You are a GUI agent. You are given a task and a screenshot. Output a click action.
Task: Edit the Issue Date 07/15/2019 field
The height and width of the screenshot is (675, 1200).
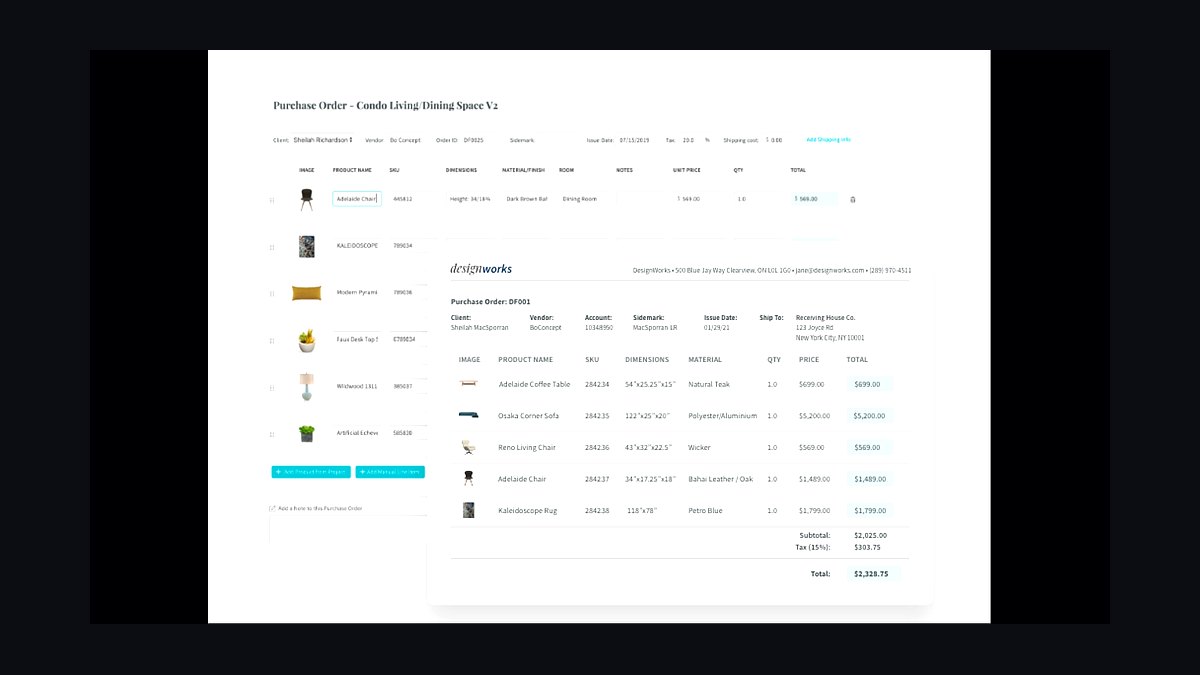point(635,140)
